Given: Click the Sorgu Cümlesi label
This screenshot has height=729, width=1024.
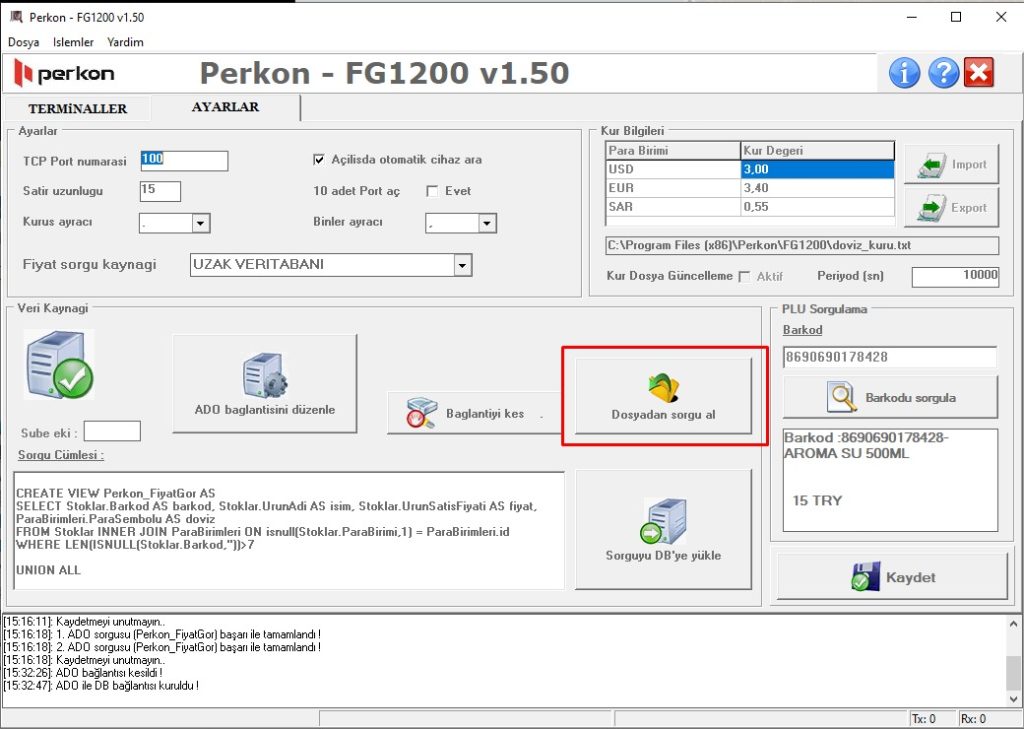Looking at the screenshot, I should coord(61,455).
